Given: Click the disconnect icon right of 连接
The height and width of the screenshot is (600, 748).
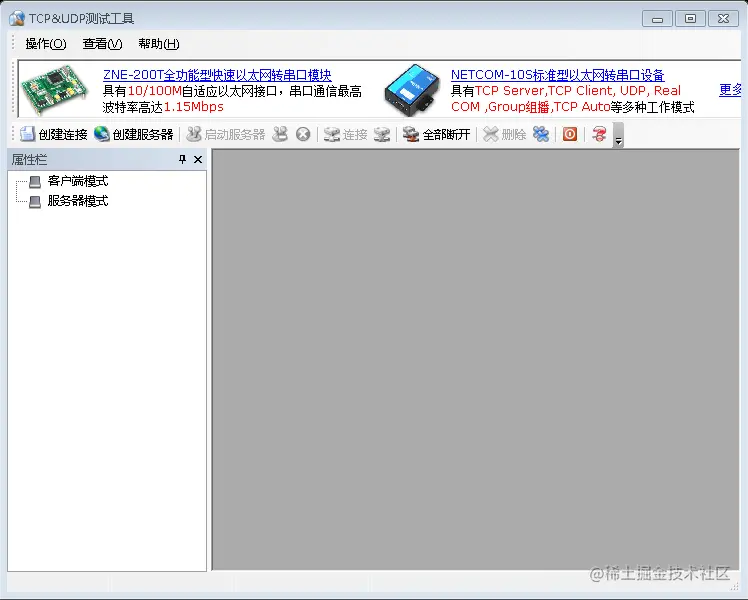Looking at the screenshot, I should pos(382,134).
